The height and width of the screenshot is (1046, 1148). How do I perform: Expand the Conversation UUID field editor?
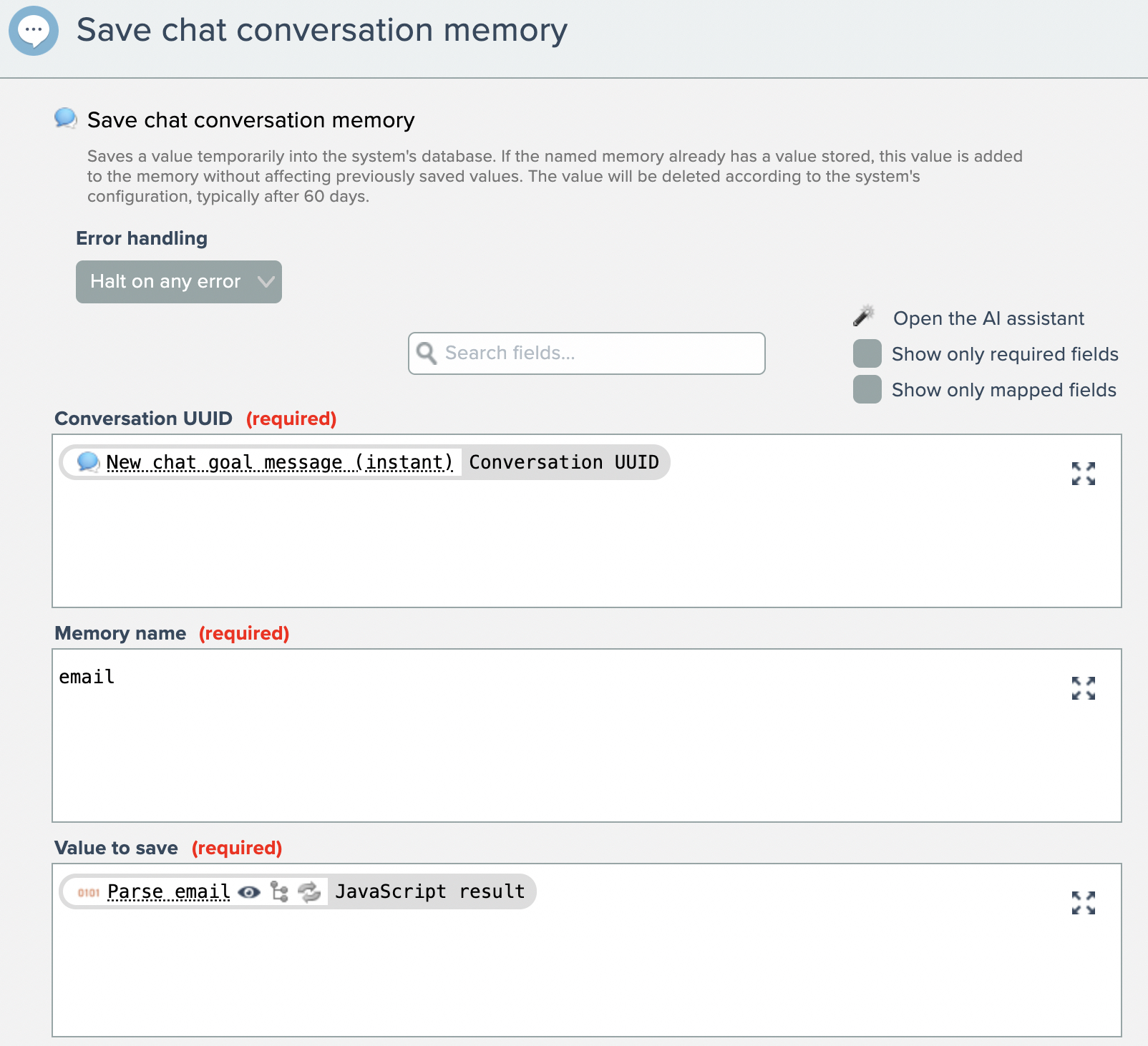tap(1083, 474)
